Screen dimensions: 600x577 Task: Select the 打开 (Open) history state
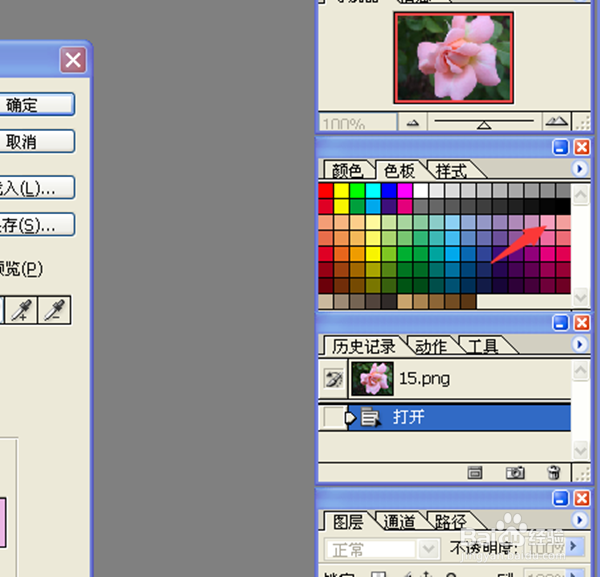459,417
